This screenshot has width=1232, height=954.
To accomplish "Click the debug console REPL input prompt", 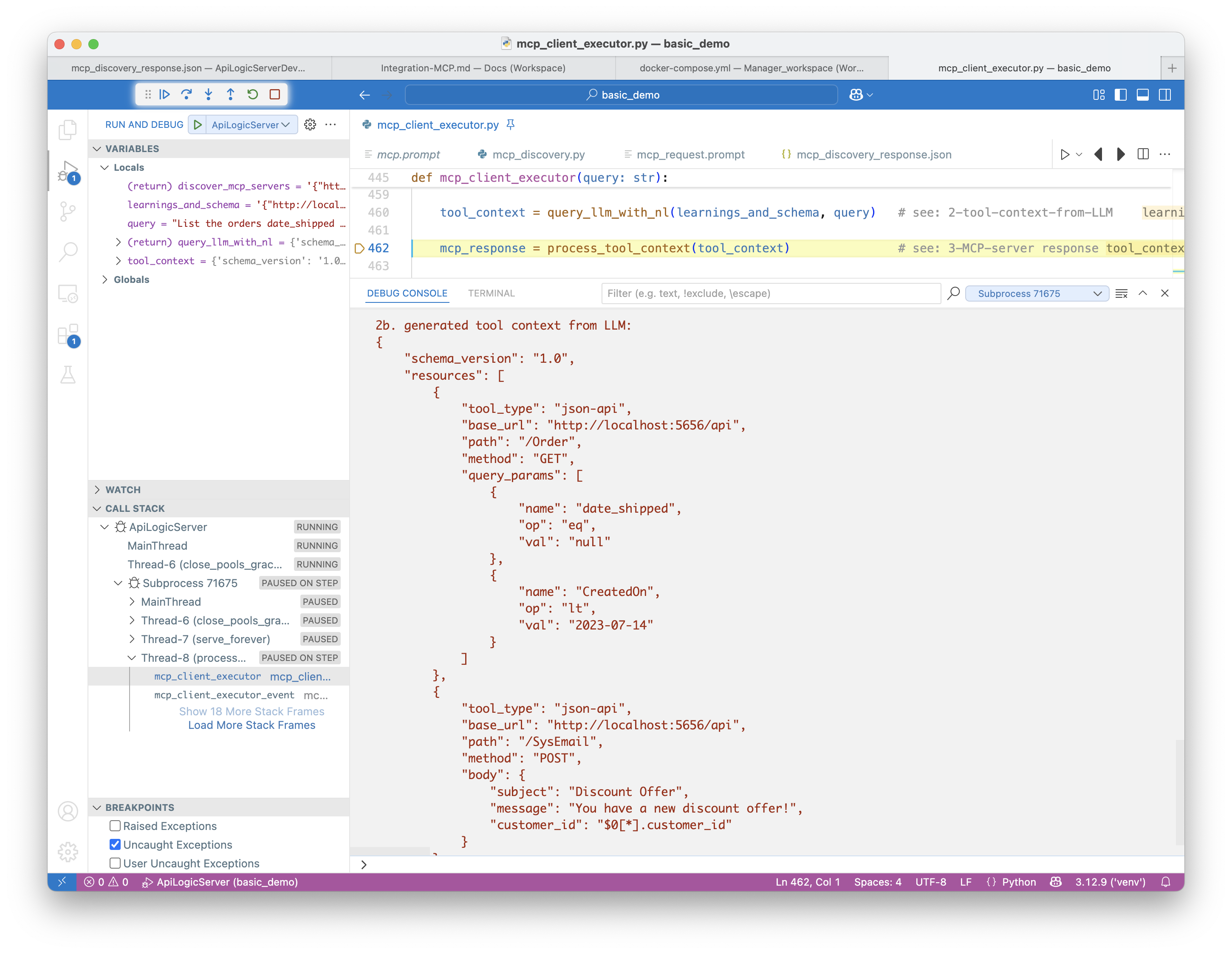I will pos(767,864).
